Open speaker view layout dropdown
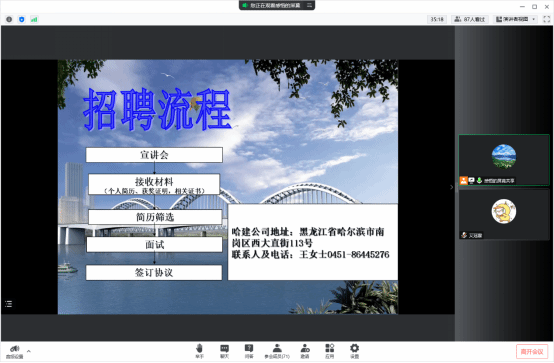Image resolution: width=554 pixels, height=363 pixels. tap(515, 19)
